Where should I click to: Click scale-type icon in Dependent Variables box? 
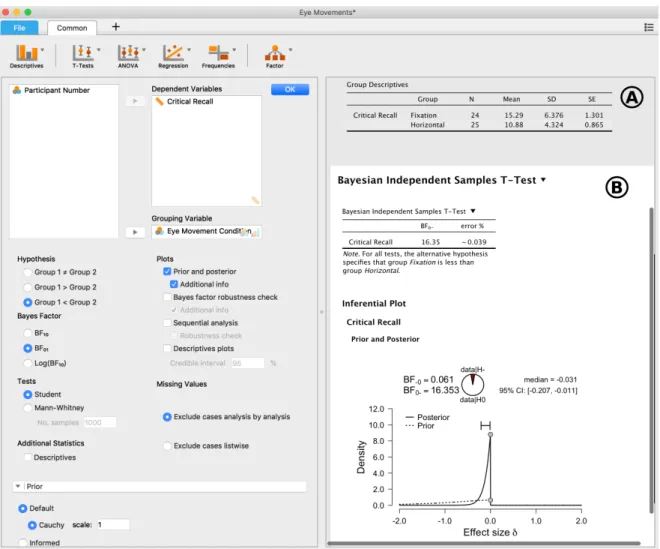click(x=255, y=200)
